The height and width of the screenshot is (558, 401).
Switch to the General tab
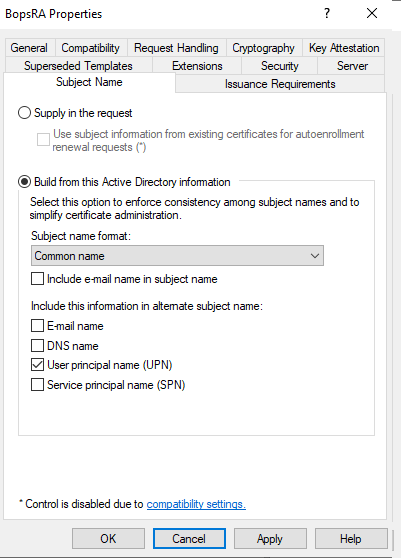pos(29,48)
